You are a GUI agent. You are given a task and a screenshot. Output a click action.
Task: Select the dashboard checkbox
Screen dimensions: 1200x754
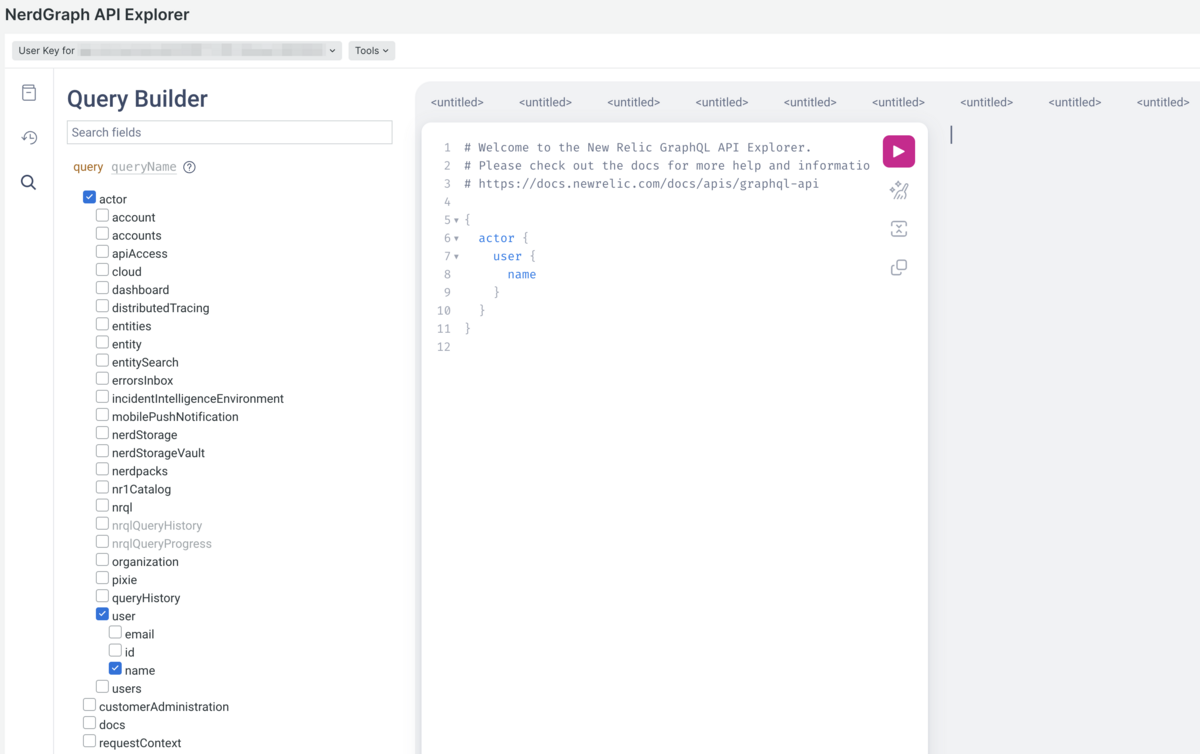coord(102,288)
